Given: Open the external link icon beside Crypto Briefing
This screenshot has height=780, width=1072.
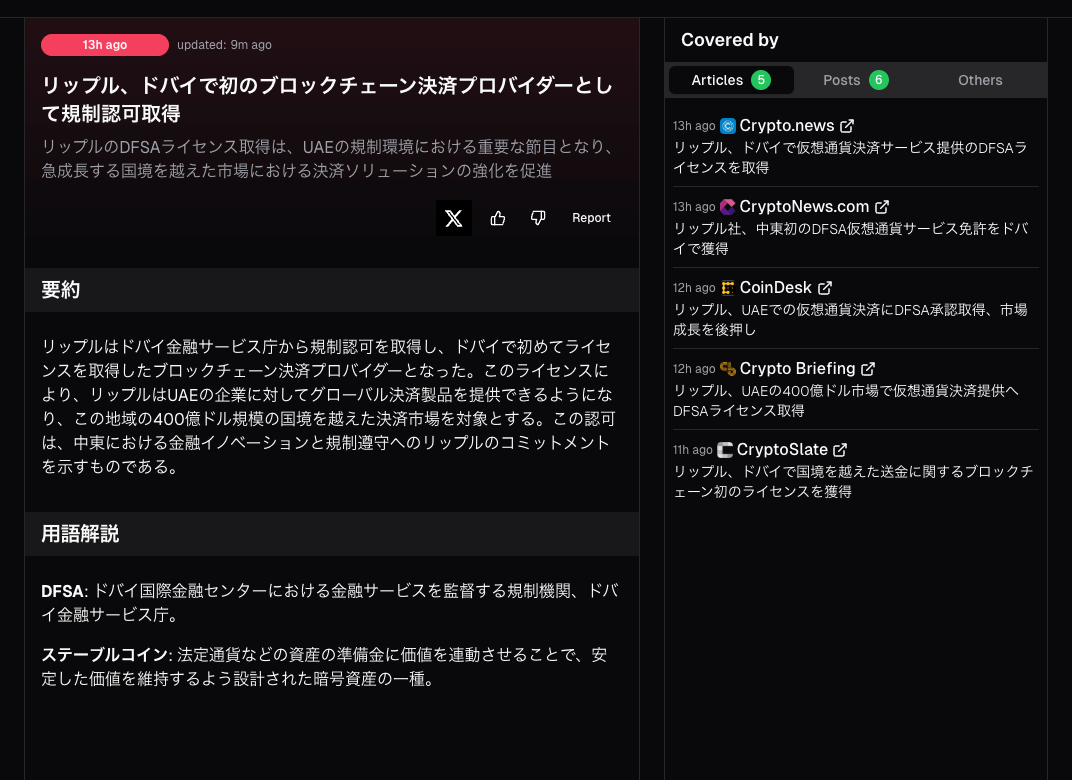Looking at the screenshot, I should pos(867,368).
